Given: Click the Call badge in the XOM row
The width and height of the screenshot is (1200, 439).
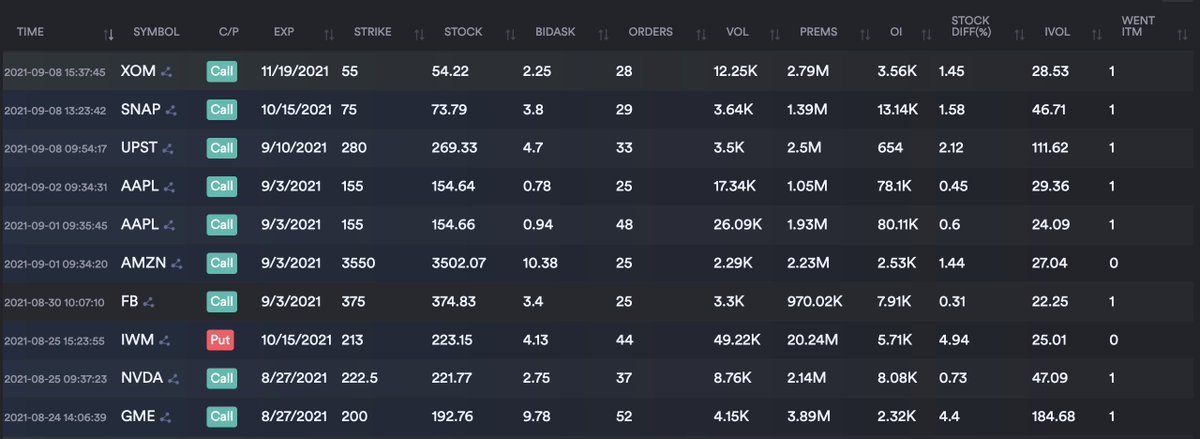Looking at the screenshot, I should pos(220,72).
